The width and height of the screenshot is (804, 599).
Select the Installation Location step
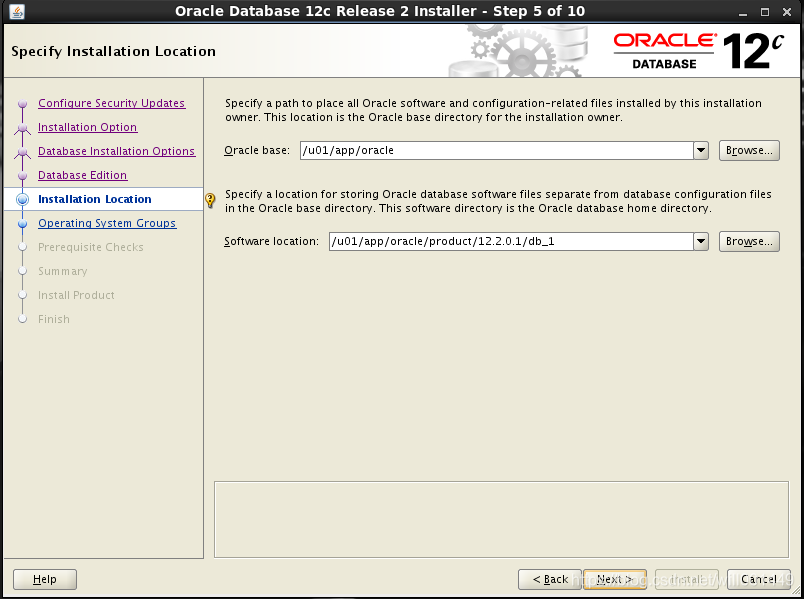(x=95, y=199)
